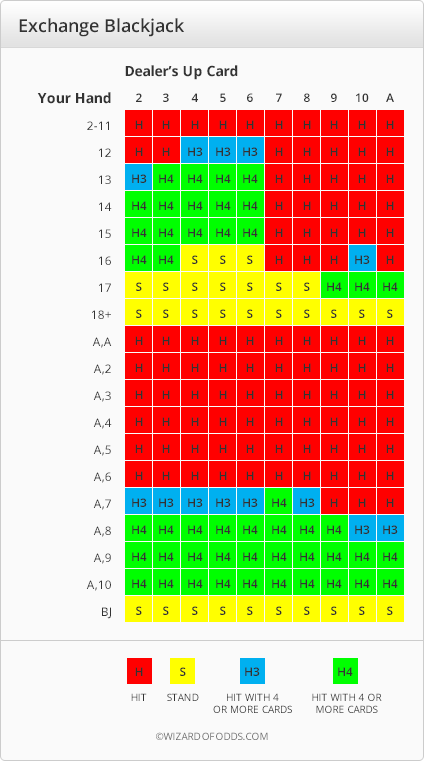The width and height of the screenshot is (424, 761).
Task: Click the H4 cell for 17 versus dealer 9
Action: point(334,285)
